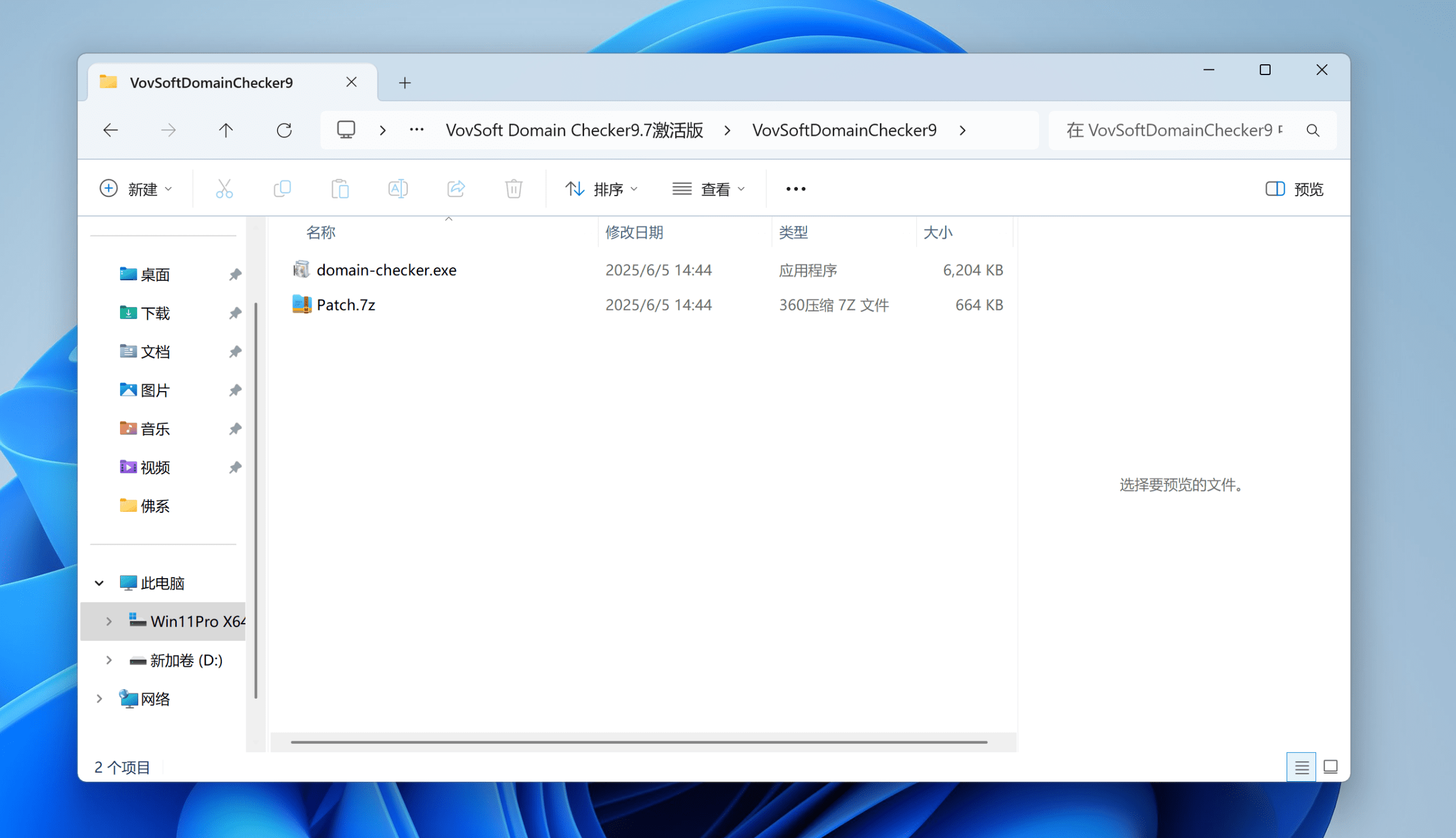Open a new tab with plus
The image size is (1456, 838).
(405, 83)
